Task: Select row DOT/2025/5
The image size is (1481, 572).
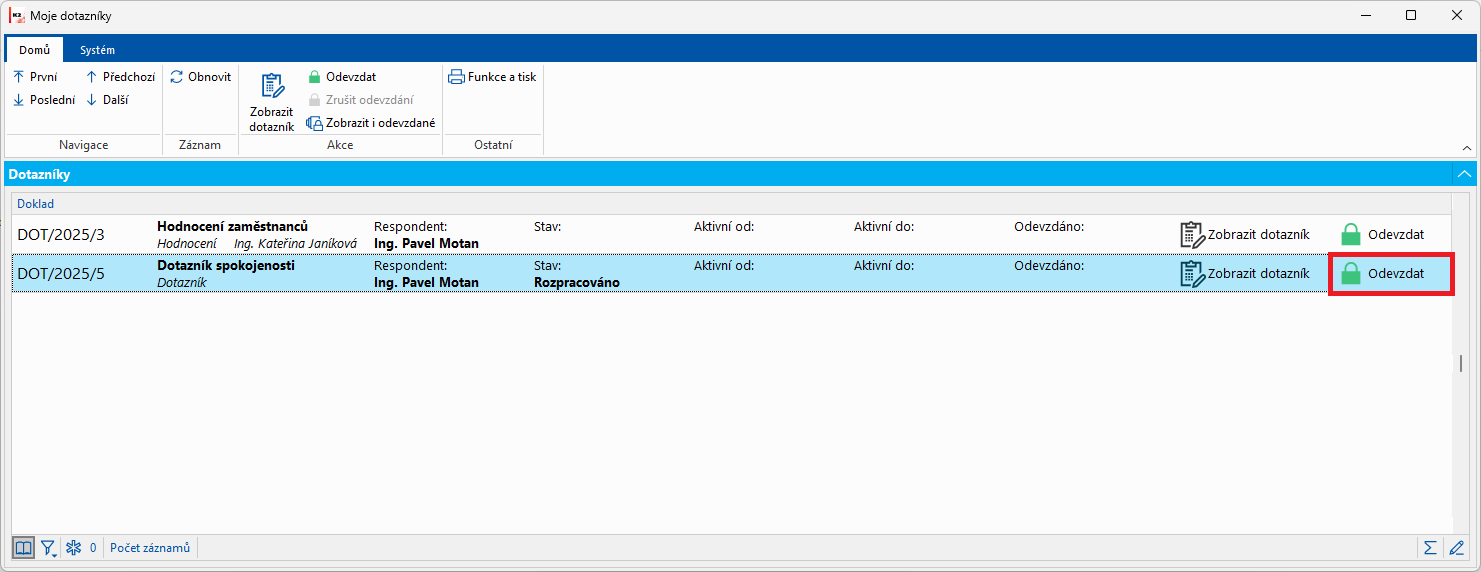Action: [731, 274]
